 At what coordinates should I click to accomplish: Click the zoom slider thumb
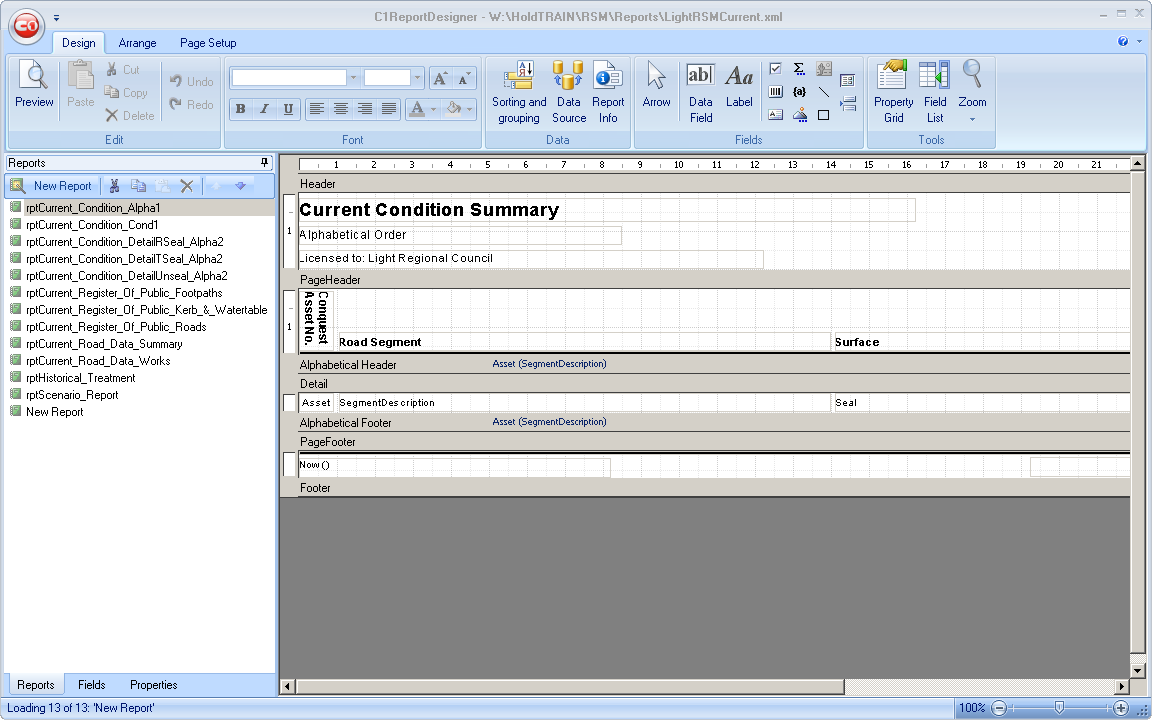click(1059, 708)
